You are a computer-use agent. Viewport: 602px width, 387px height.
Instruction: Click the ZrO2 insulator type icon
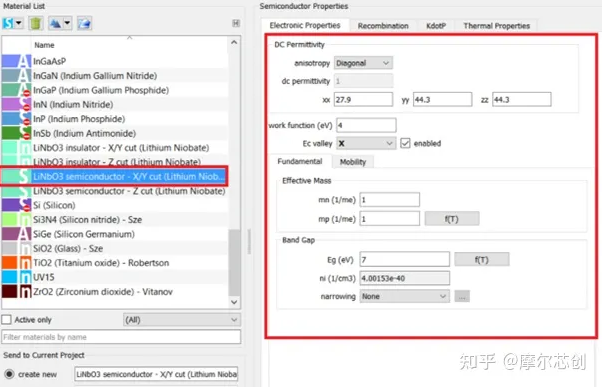(25, 292)
